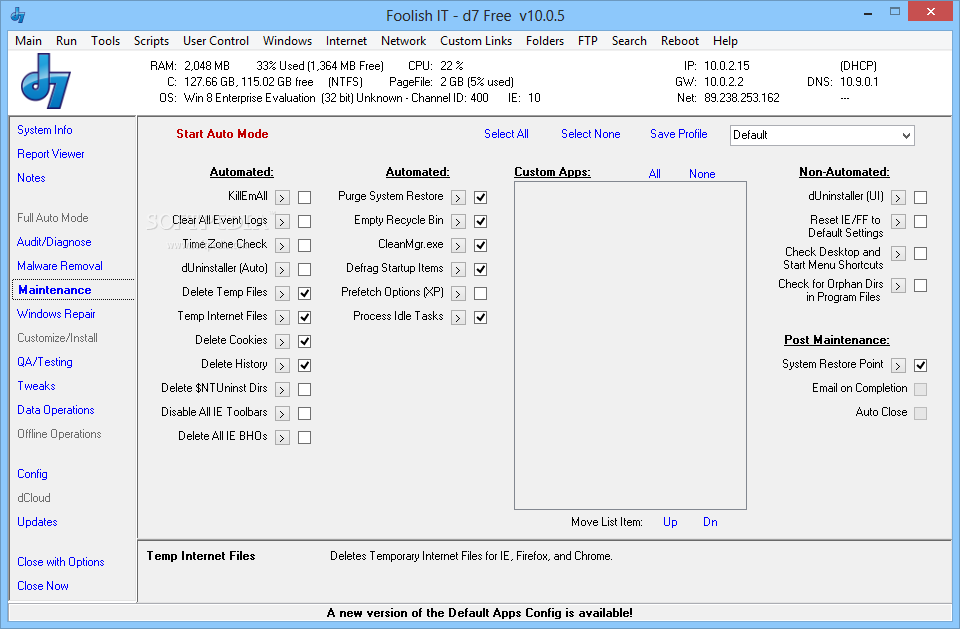
Task: Click arrow button next to dUninstaller (Auto)
Action: pyautogui.click(x=282, y=269)
